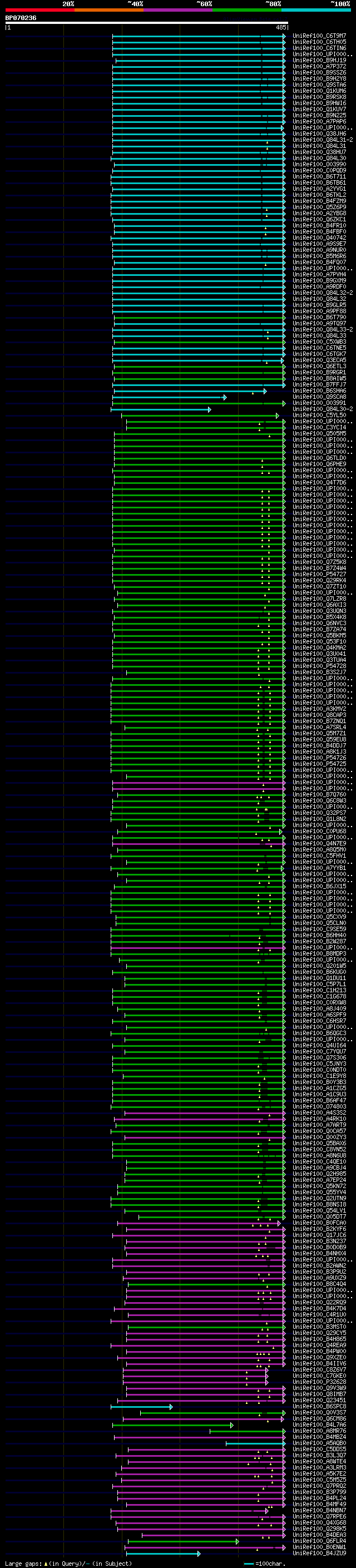Select the UniRef100_Q6FLR4 label
This screenshot has height=1568, width=356.
(x=319, y=1541)
